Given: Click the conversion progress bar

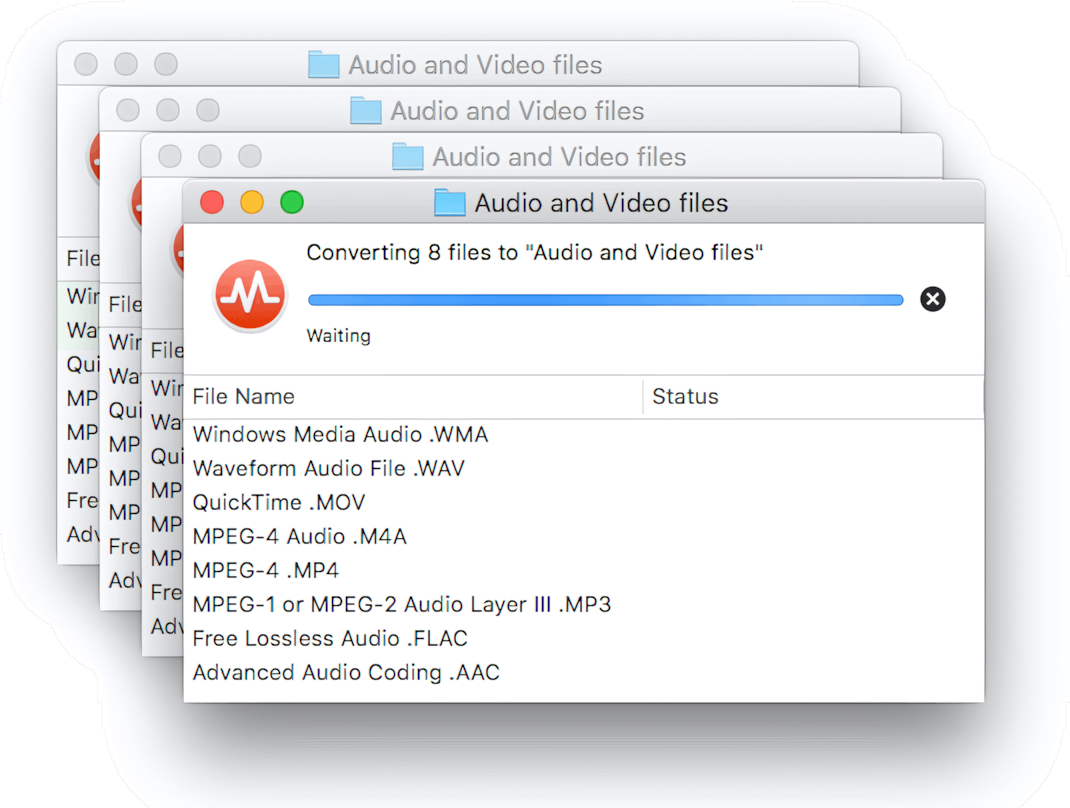Looking at the screenshot, I should pos(605,298).
